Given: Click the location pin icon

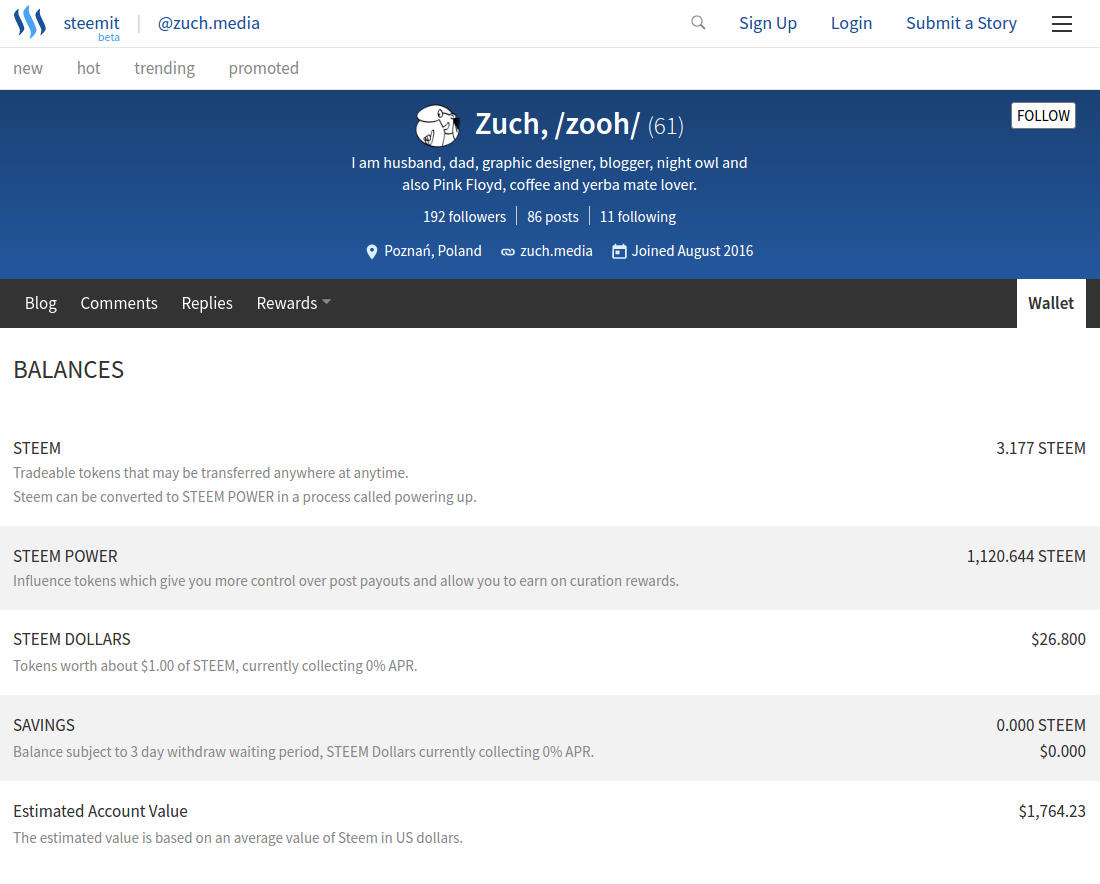Looking at the screenshot, I should (x=372, y=251).
